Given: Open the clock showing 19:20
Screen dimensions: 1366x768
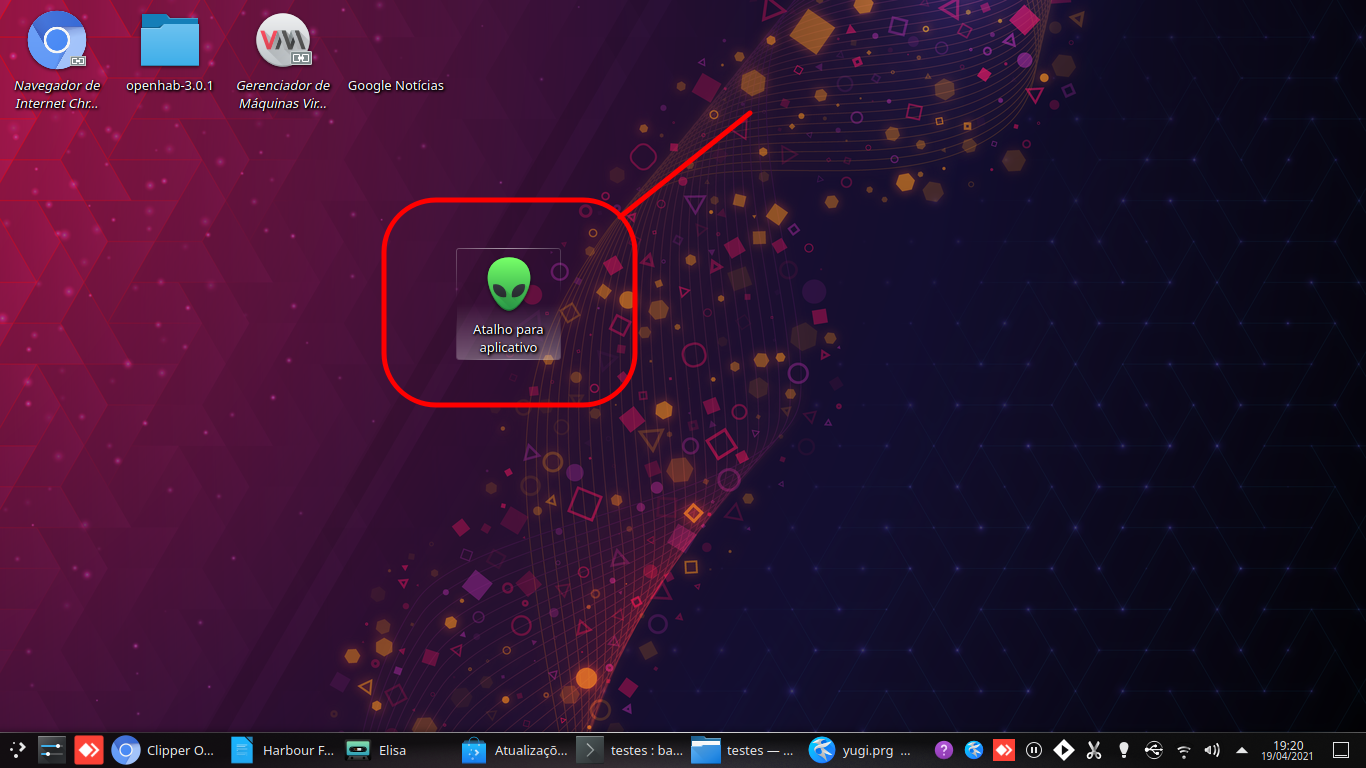Looking at the screenshot, I should (1288, 750).
